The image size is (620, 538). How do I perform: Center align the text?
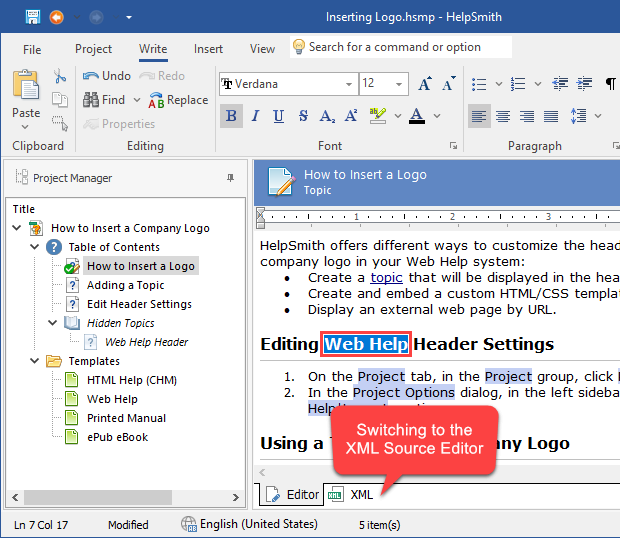coord(503,116)
